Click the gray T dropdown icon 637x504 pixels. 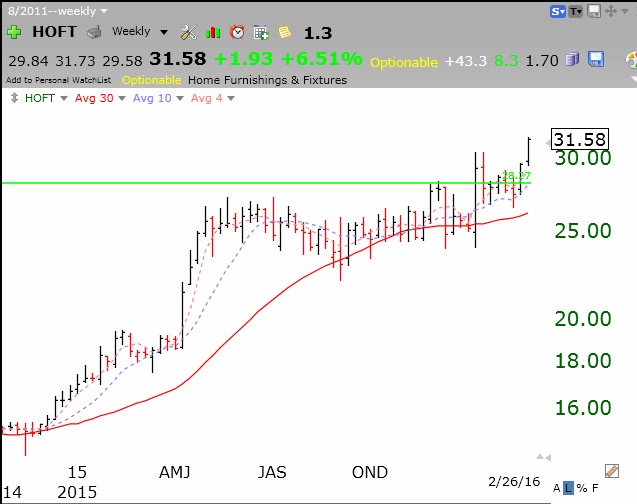(x=576, y=11)
